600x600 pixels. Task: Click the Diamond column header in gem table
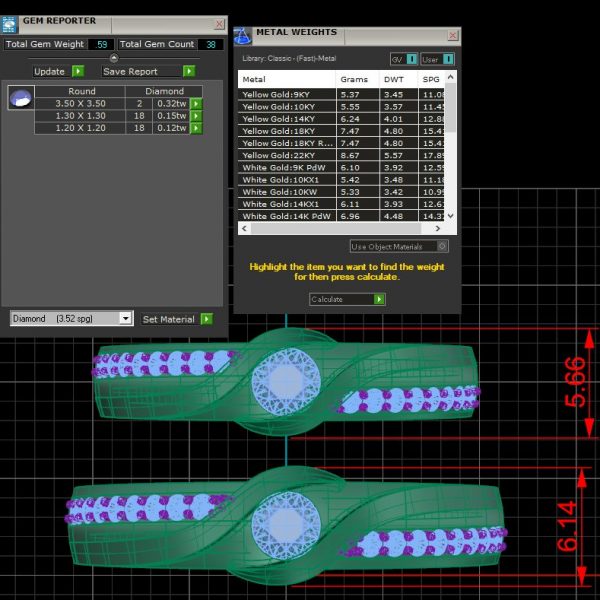click(164, 91)
